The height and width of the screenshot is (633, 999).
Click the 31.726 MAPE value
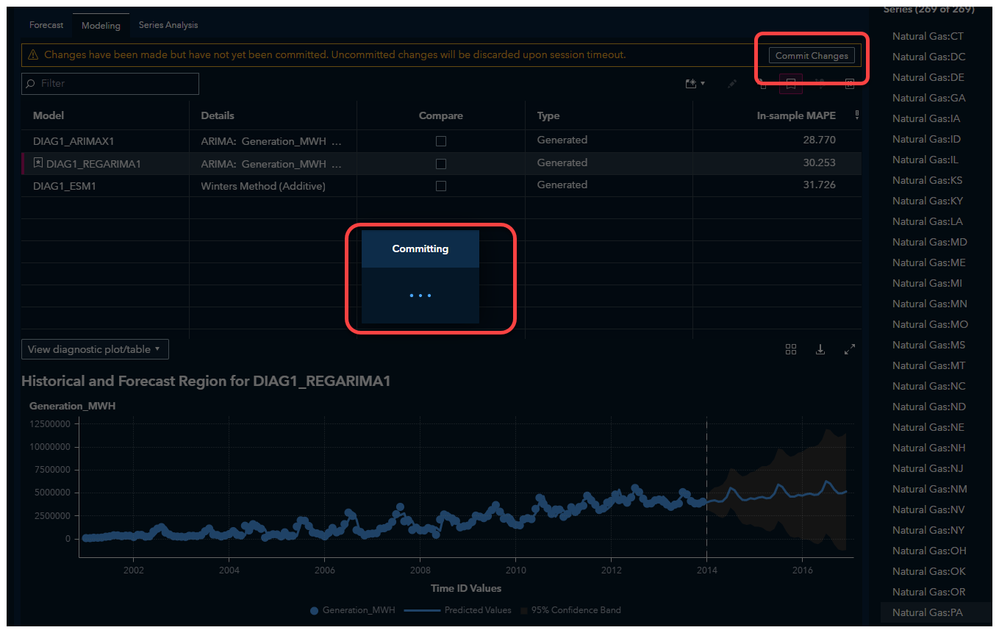(819, 185)
